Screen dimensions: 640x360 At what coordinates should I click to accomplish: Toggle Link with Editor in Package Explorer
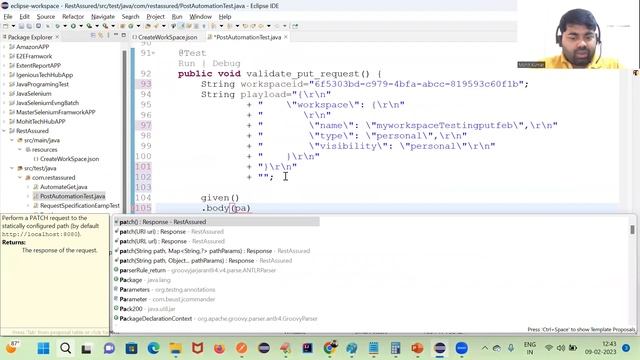click(101, 36)
